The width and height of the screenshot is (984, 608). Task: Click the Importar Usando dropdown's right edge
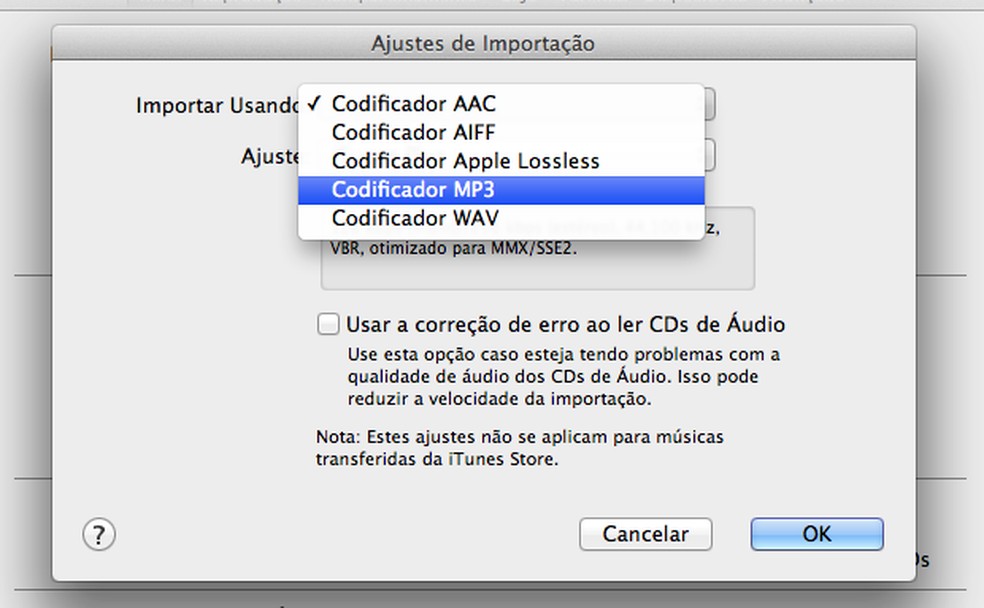(x=709, y=104)
